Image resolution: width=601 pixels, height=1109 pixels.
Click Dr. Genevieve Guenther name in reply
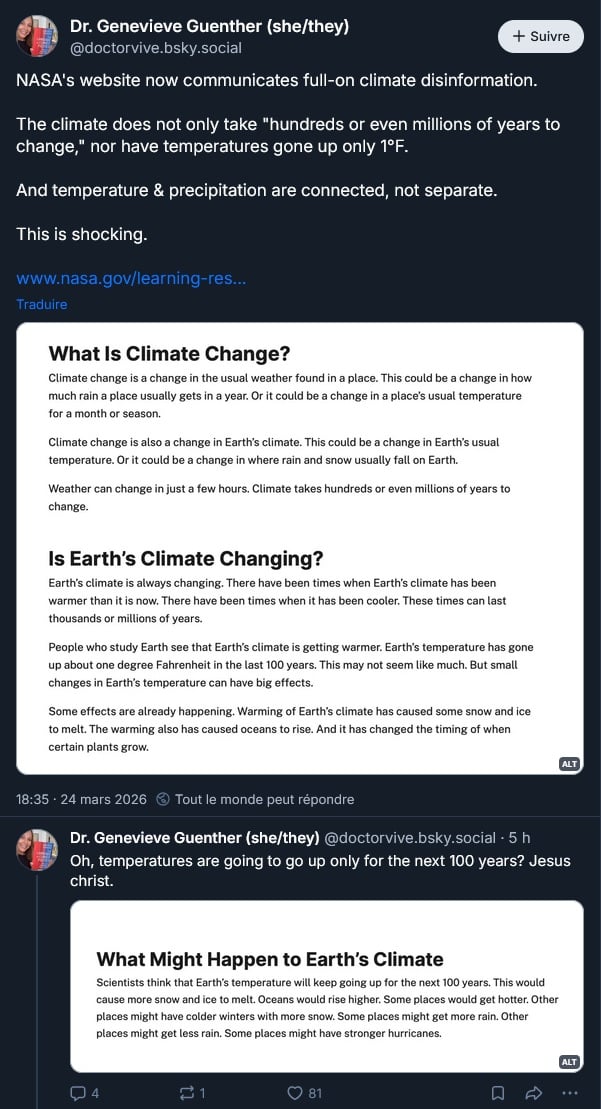coord(195,837)
